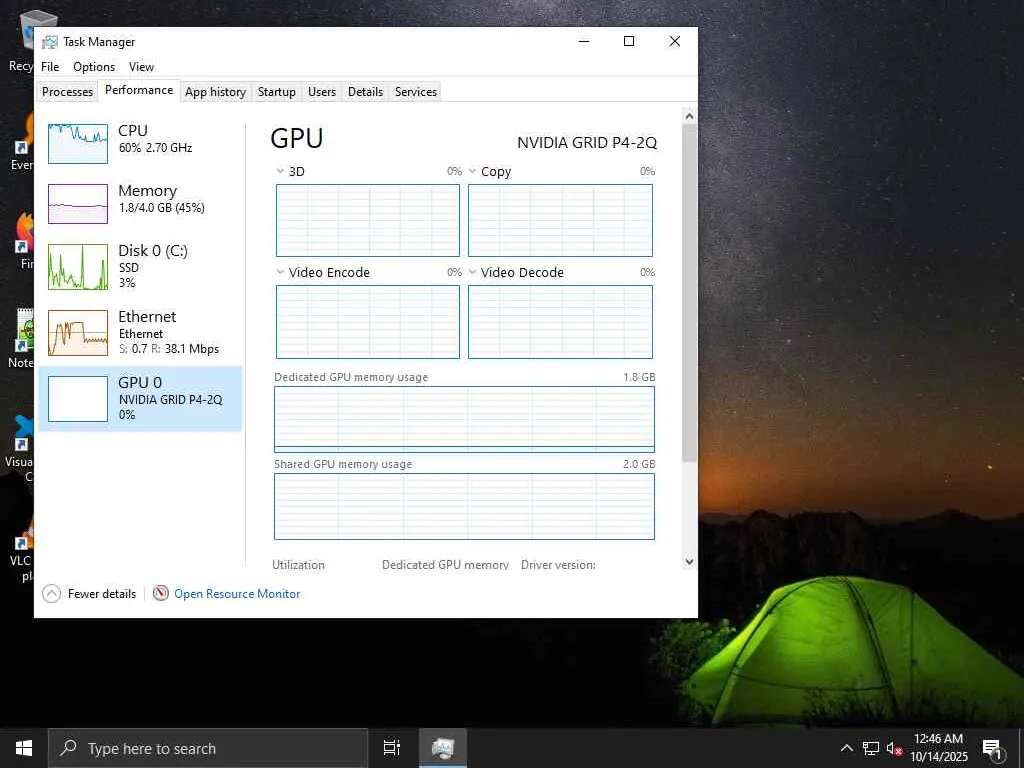Open the network status tray icon
The height and width of the screenshot is (768, 1024).
pos(871,748)
